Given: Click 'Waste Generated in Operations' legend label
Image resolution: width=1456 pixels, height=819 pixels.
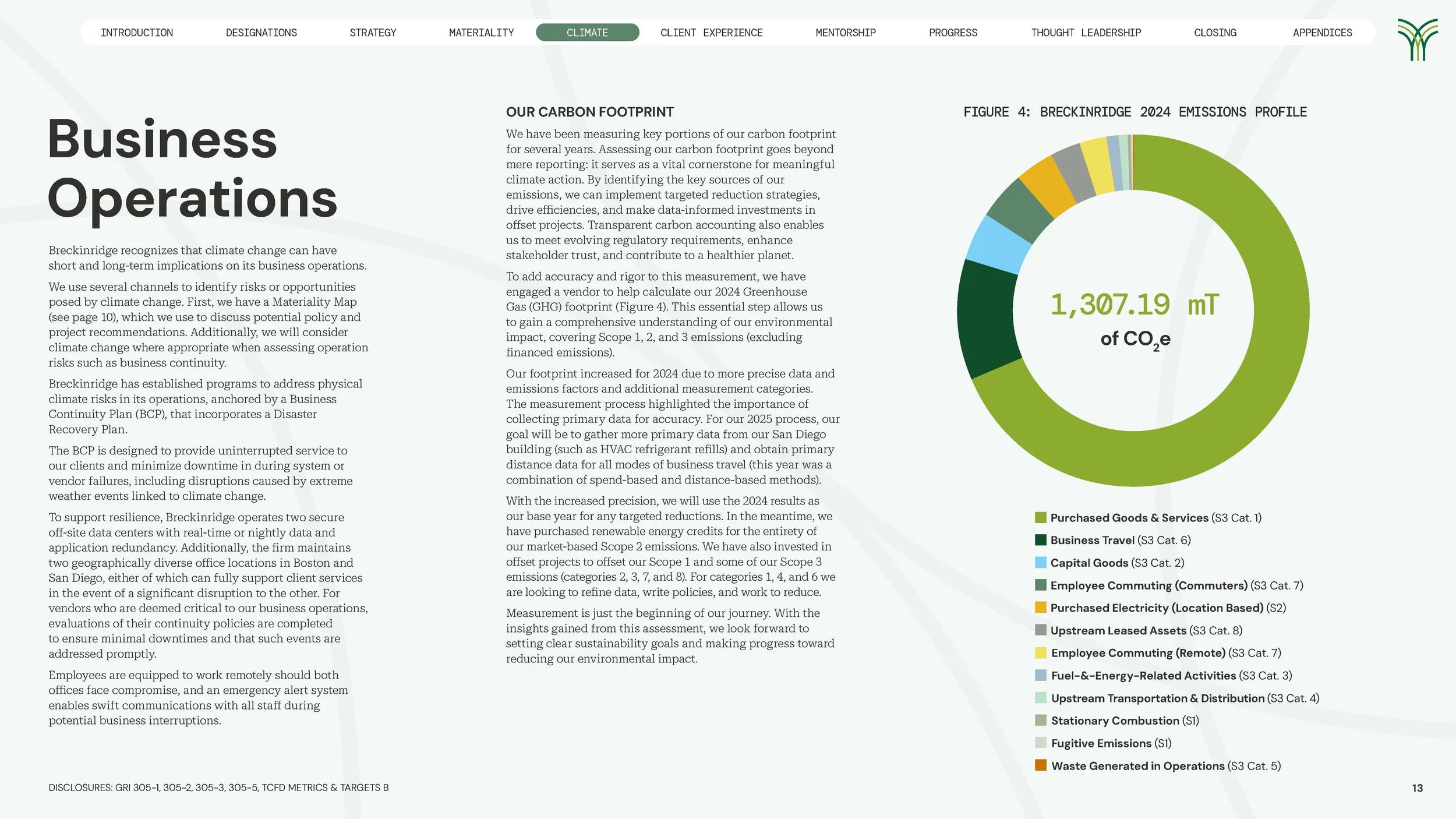Looking at the screenshot, I should [1138, 766].
